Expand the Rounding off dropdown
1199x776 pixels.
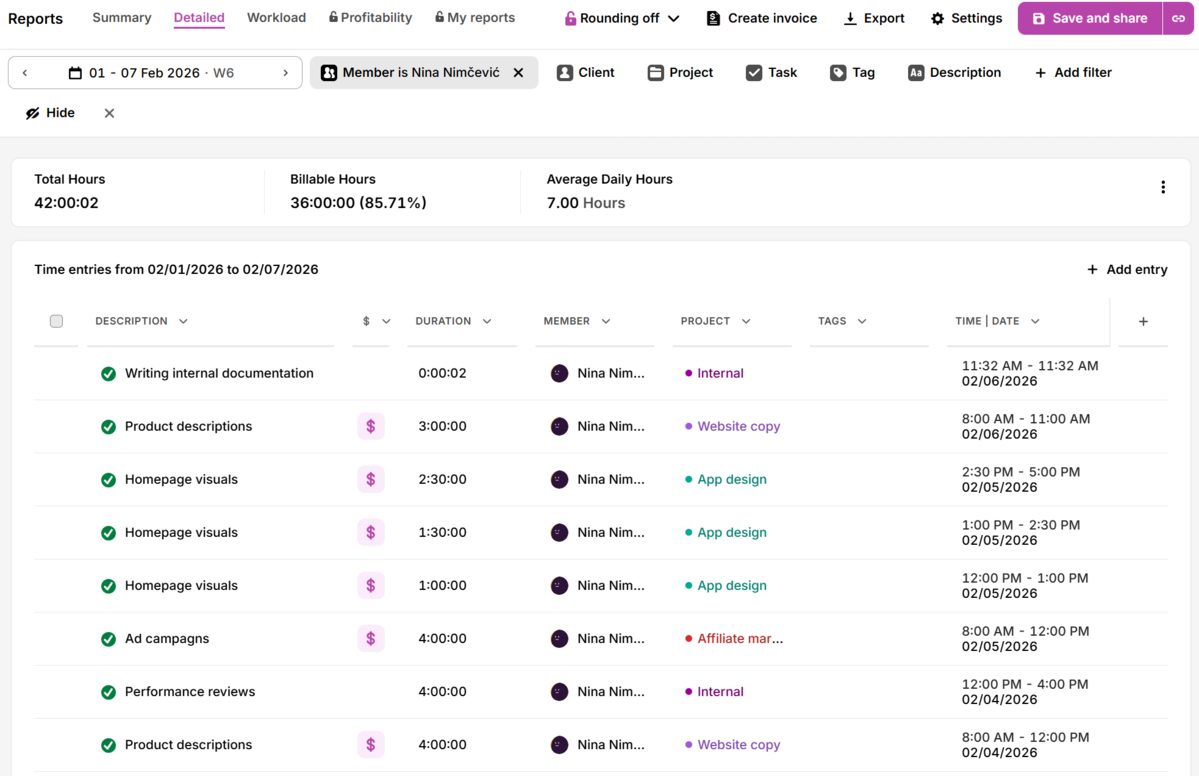(622, 18)
